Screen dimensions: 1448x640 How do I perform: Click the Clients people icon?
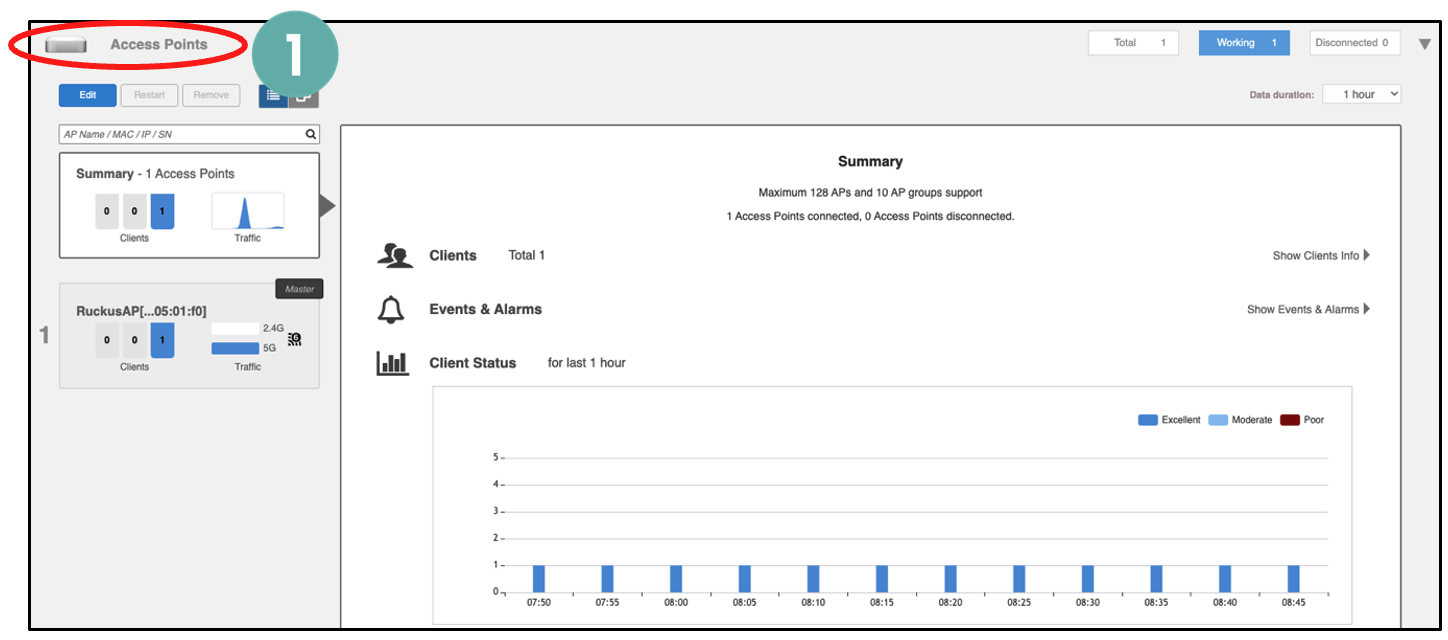394,256
